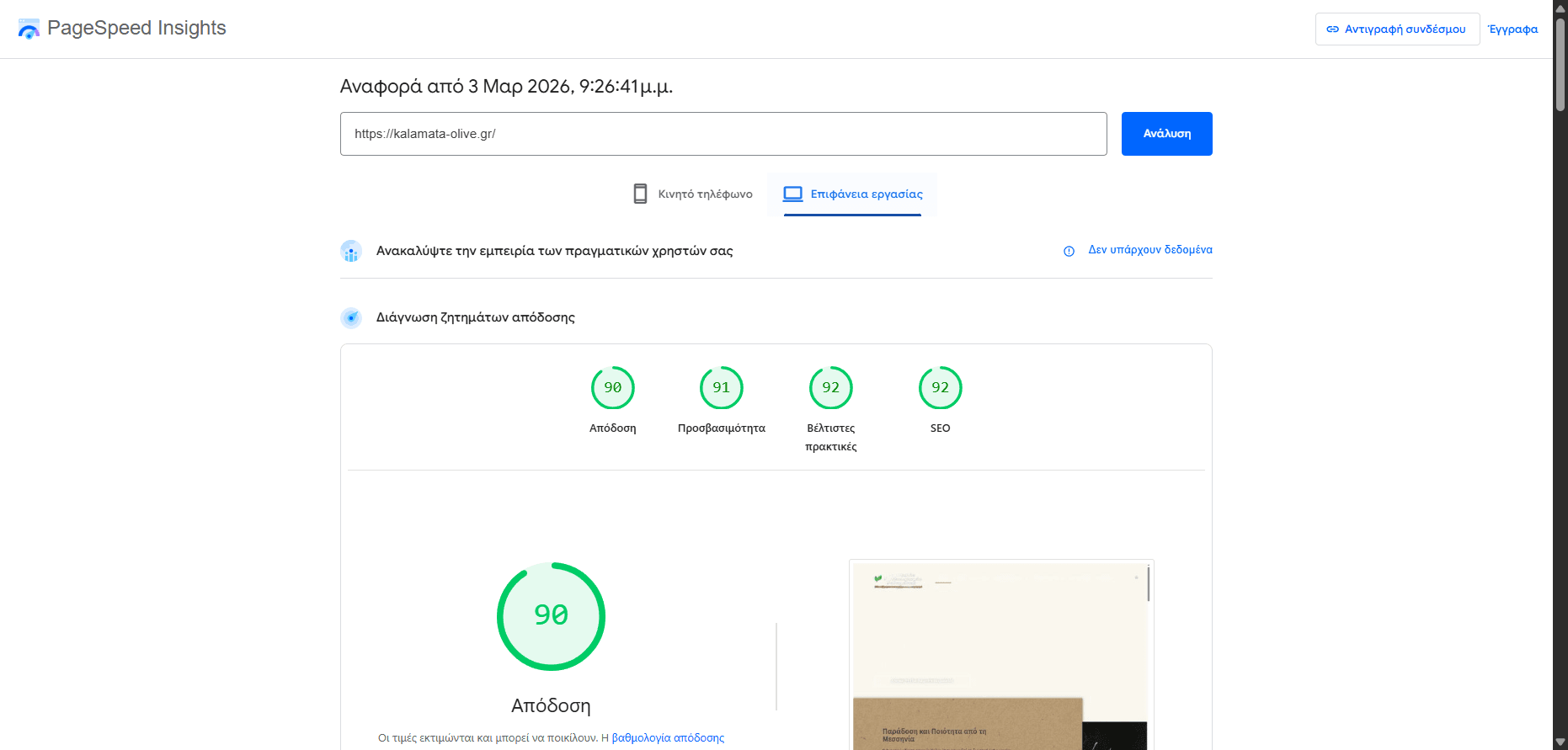This screenshot has height=750, width=1568.
Task: Select the 92 Βέλτιστες πρακτικές score gauge
Action: 830,388
